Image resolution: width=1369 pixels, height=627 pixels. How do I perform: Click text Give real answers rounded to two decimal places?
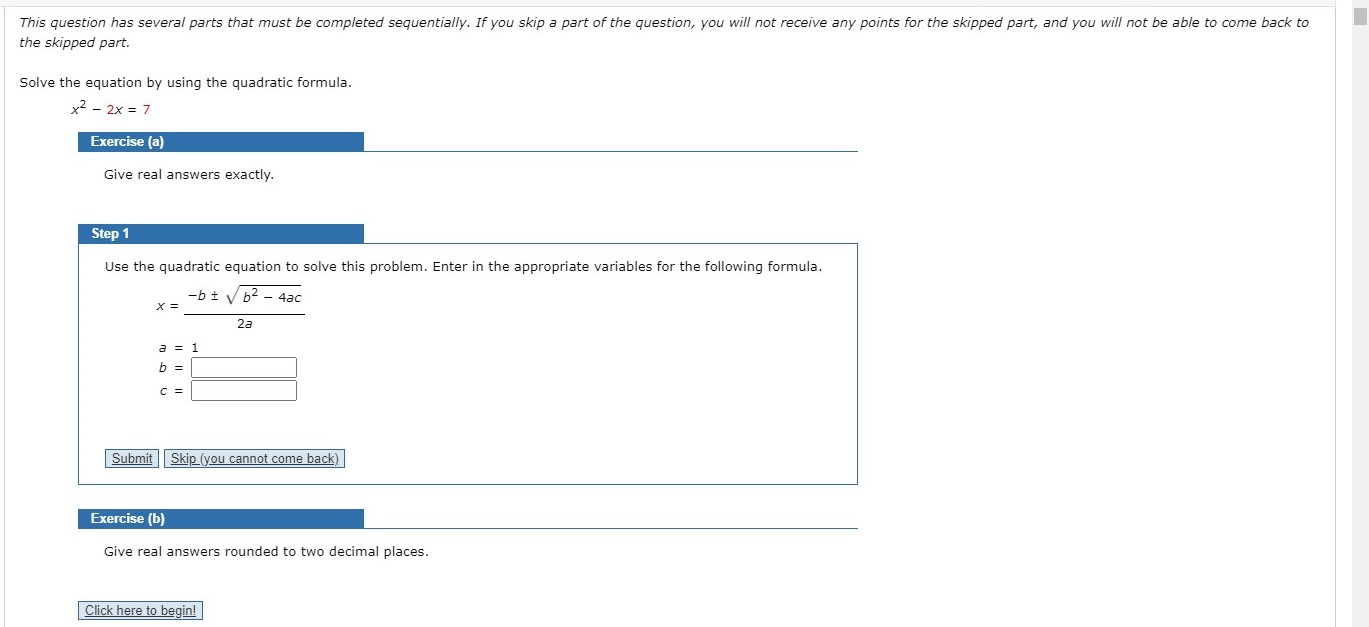pos(265,551)
